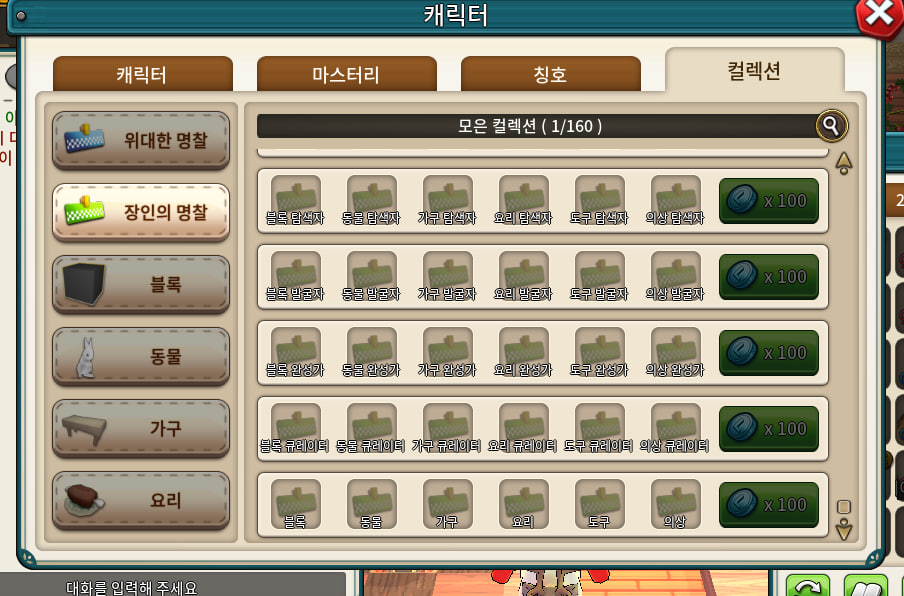Switch to the 캐릭터 tab
The image size is (904, 596).
(142, 74)
